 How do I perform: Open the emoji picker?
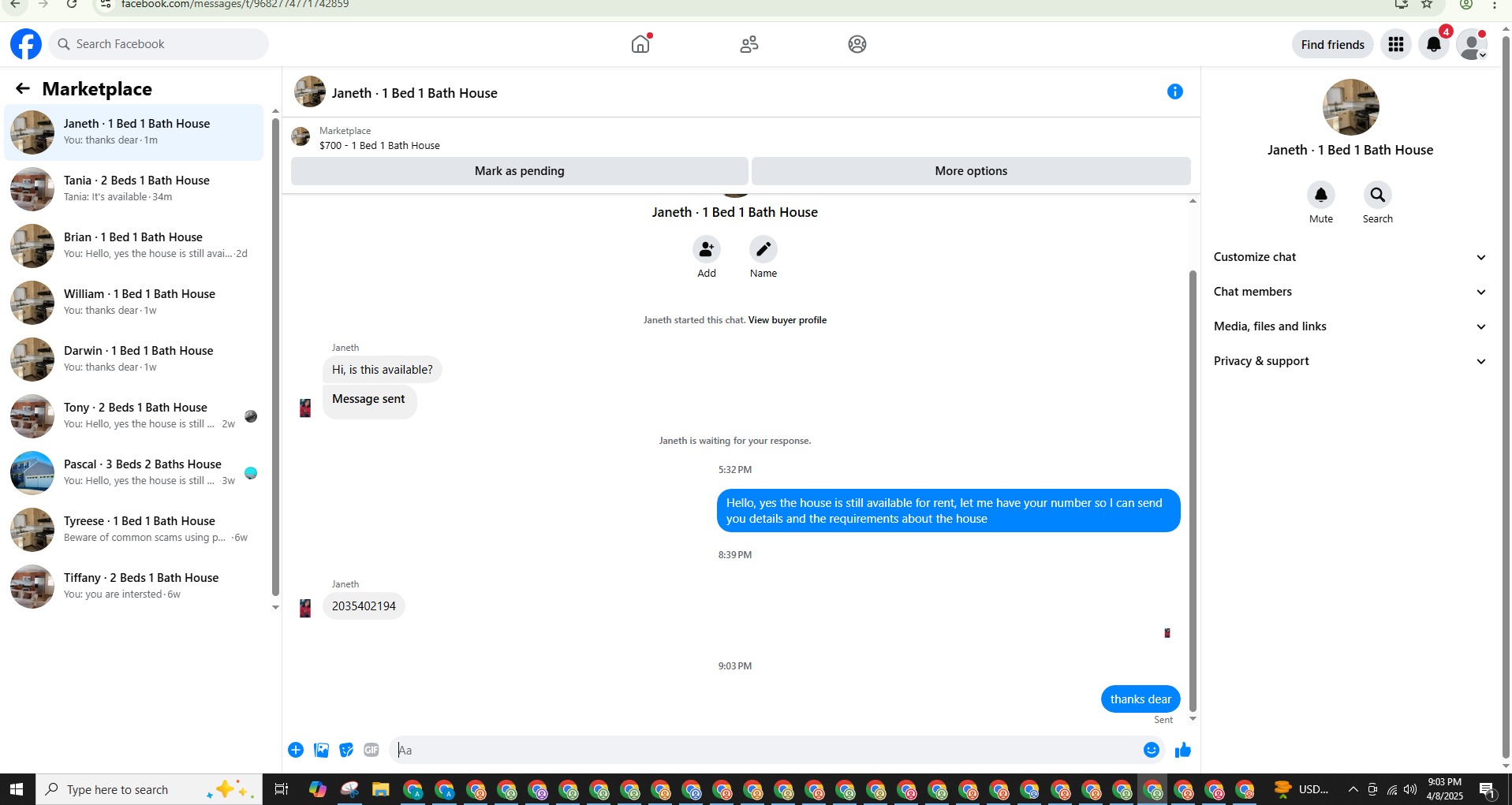tap(1152, 750)
